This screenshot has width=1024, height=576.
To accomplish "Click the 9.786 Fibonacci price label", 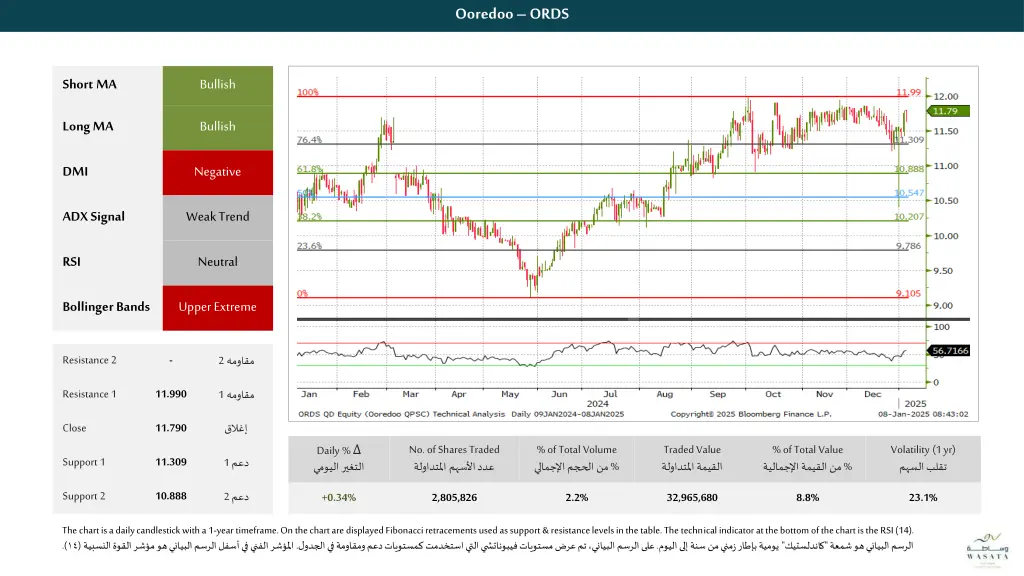I will [908, 246].
